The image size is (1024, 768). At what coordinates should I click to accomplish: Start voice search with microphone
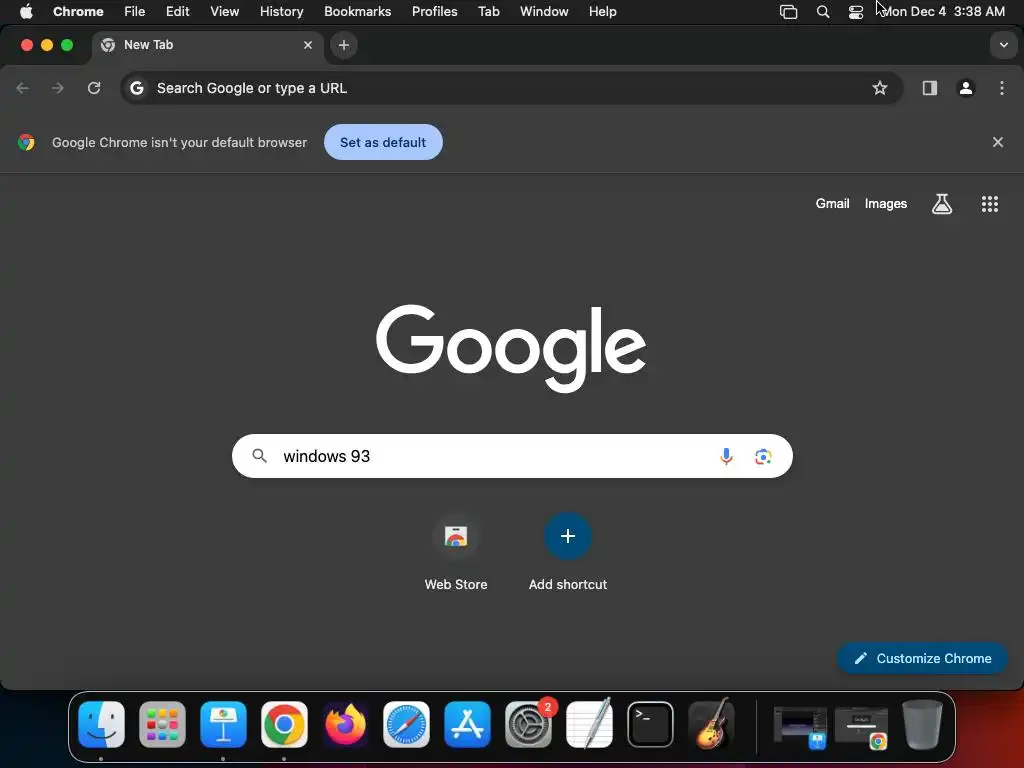pos(726,456)
